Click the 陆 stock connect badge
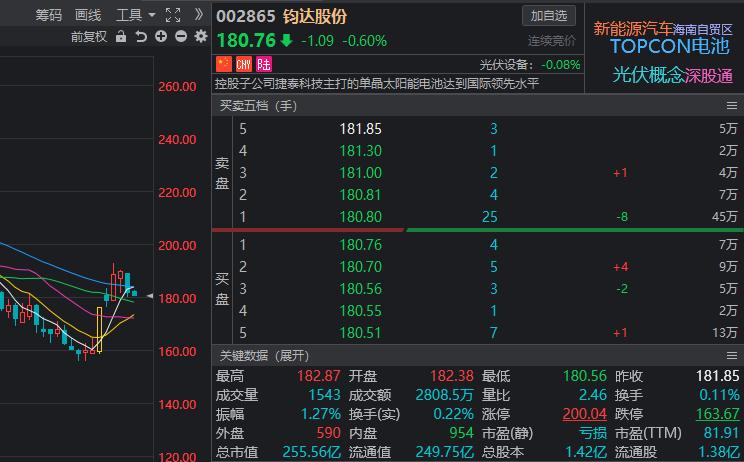 click(x=264, y=64)
